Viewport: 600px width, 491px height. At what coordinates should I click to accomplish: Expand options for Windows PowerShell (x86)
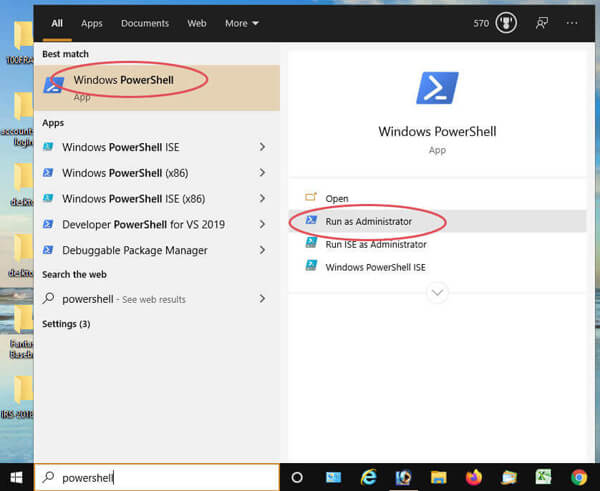pos(262,173)
